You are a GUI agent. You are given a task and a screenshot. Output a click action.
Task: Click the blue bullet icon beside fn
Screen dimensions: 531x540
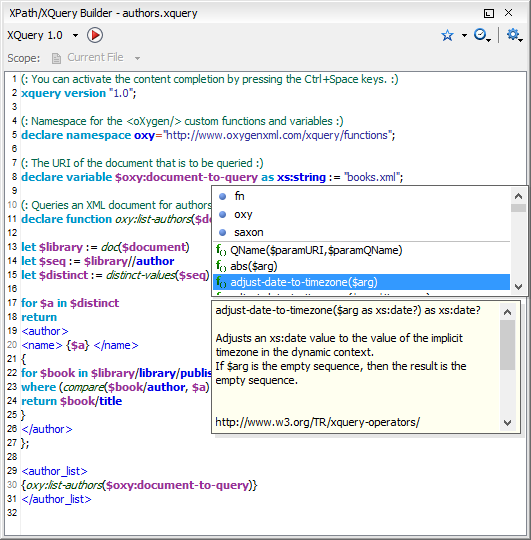click(x=222, y=196)
